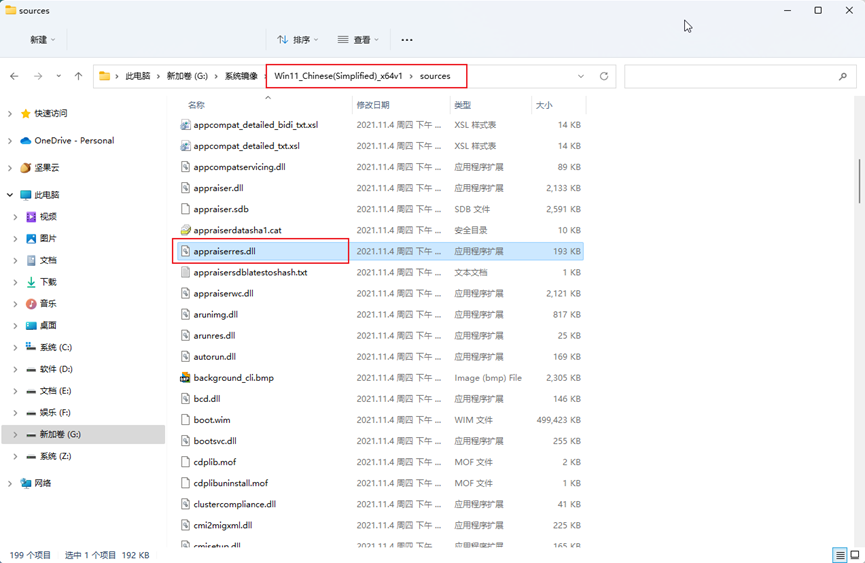Click the vertical scrollbar thumb
The image size is (865, 563).
[859, 181]
